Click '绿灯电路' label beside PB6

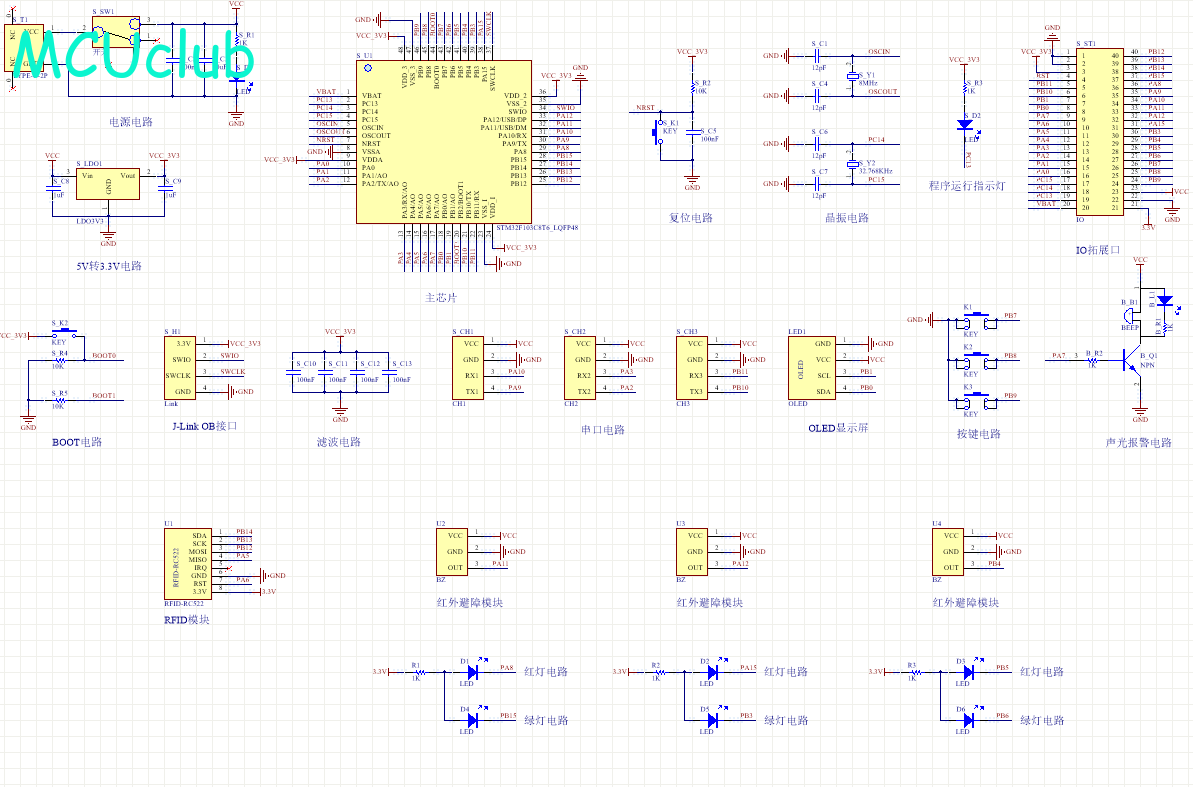click(x=1042, y=721)
